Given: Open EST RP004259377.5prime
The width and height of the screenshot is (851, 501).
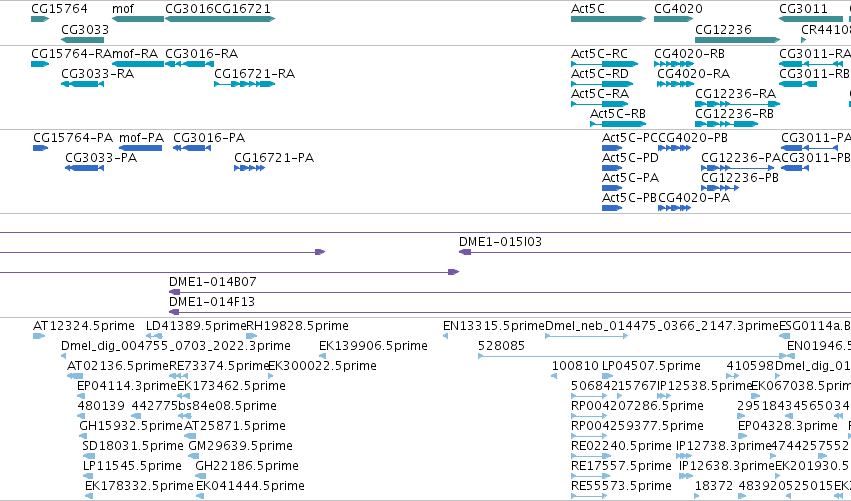Looking at the screenshot, I should tap(637, 427).
